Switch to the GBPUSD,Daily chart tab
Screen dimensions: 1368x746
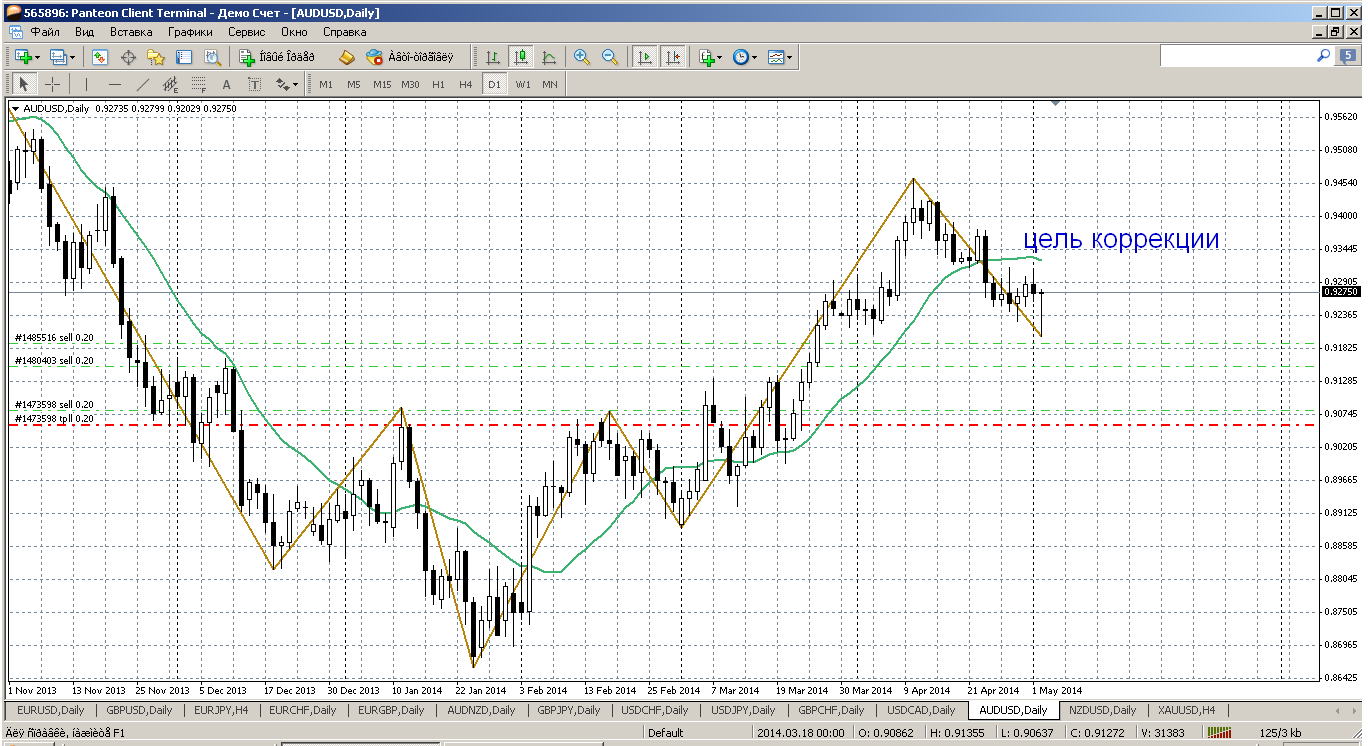[x=139, y=710]
